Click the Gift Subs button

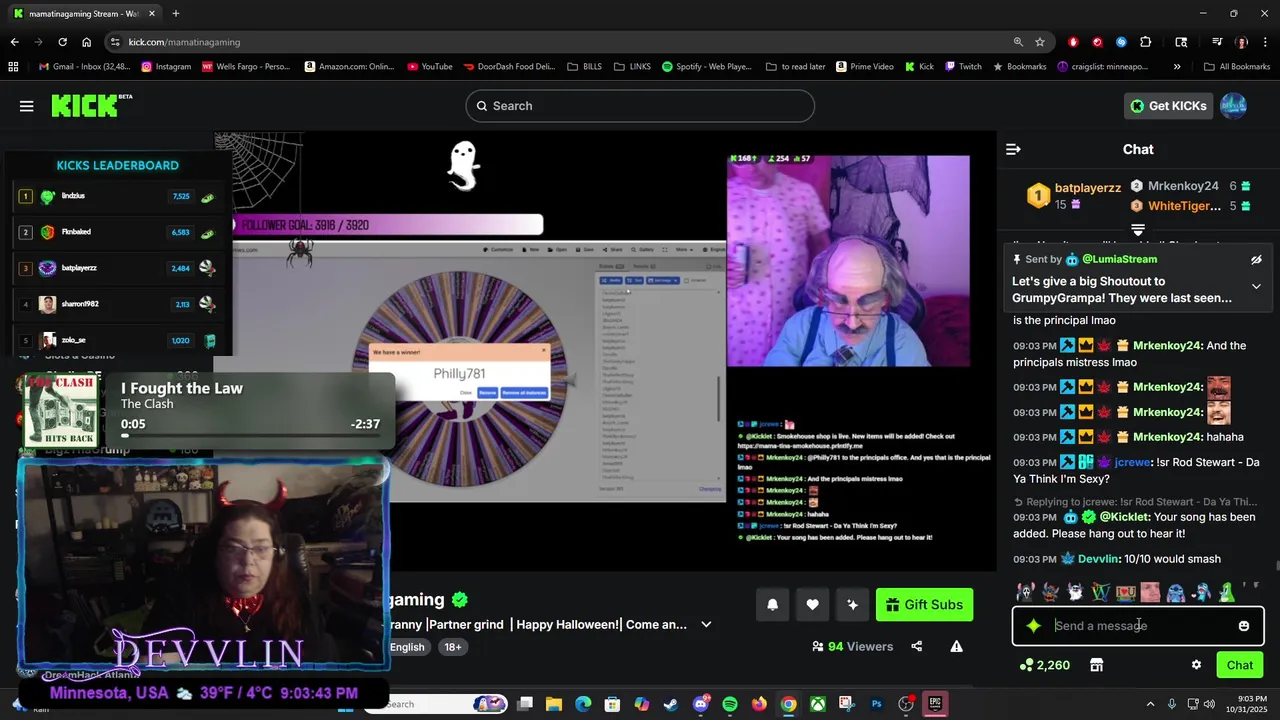pos(924,604)
